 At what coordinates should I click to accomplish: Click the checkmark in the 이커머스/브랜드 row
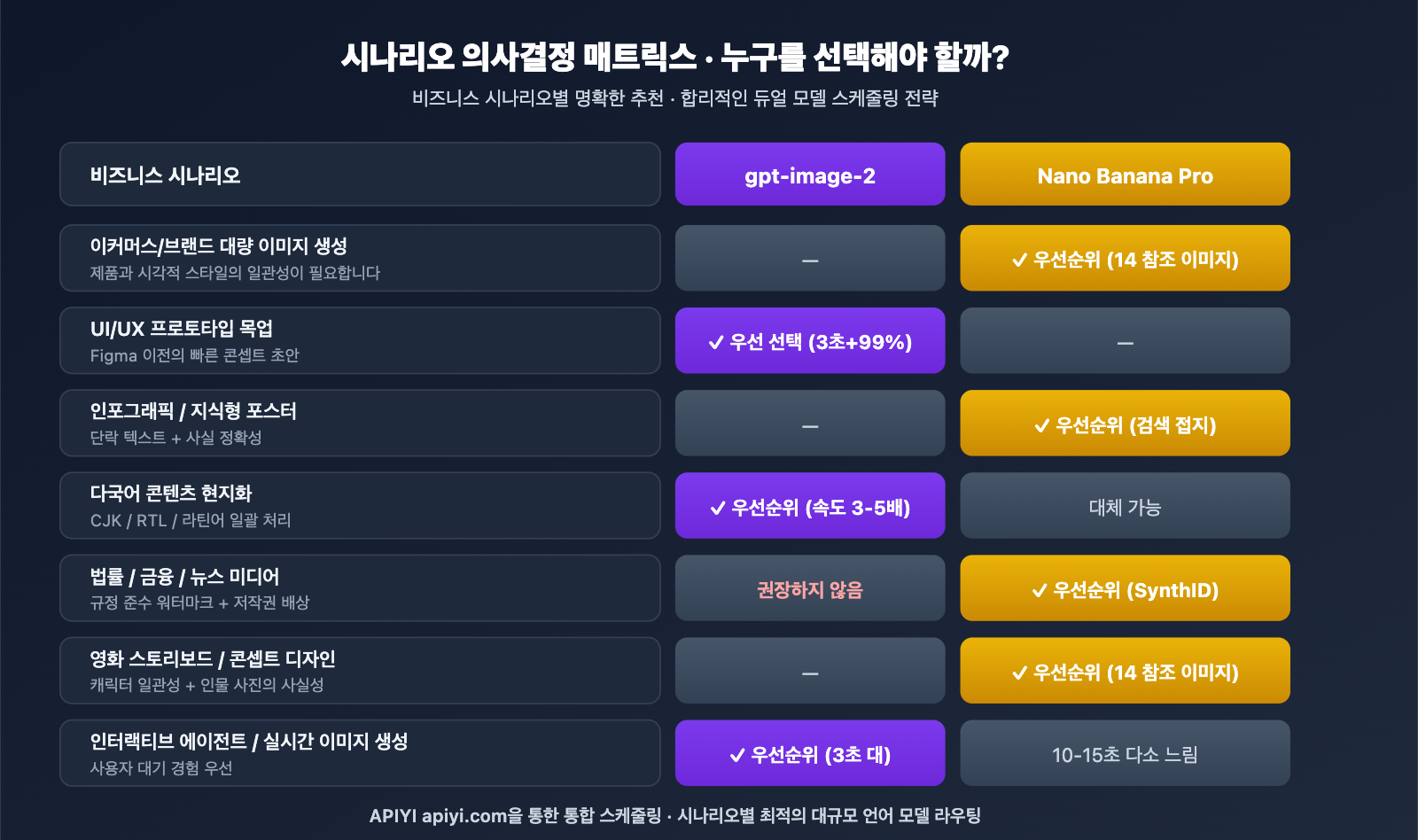(x=1020, y=261)
